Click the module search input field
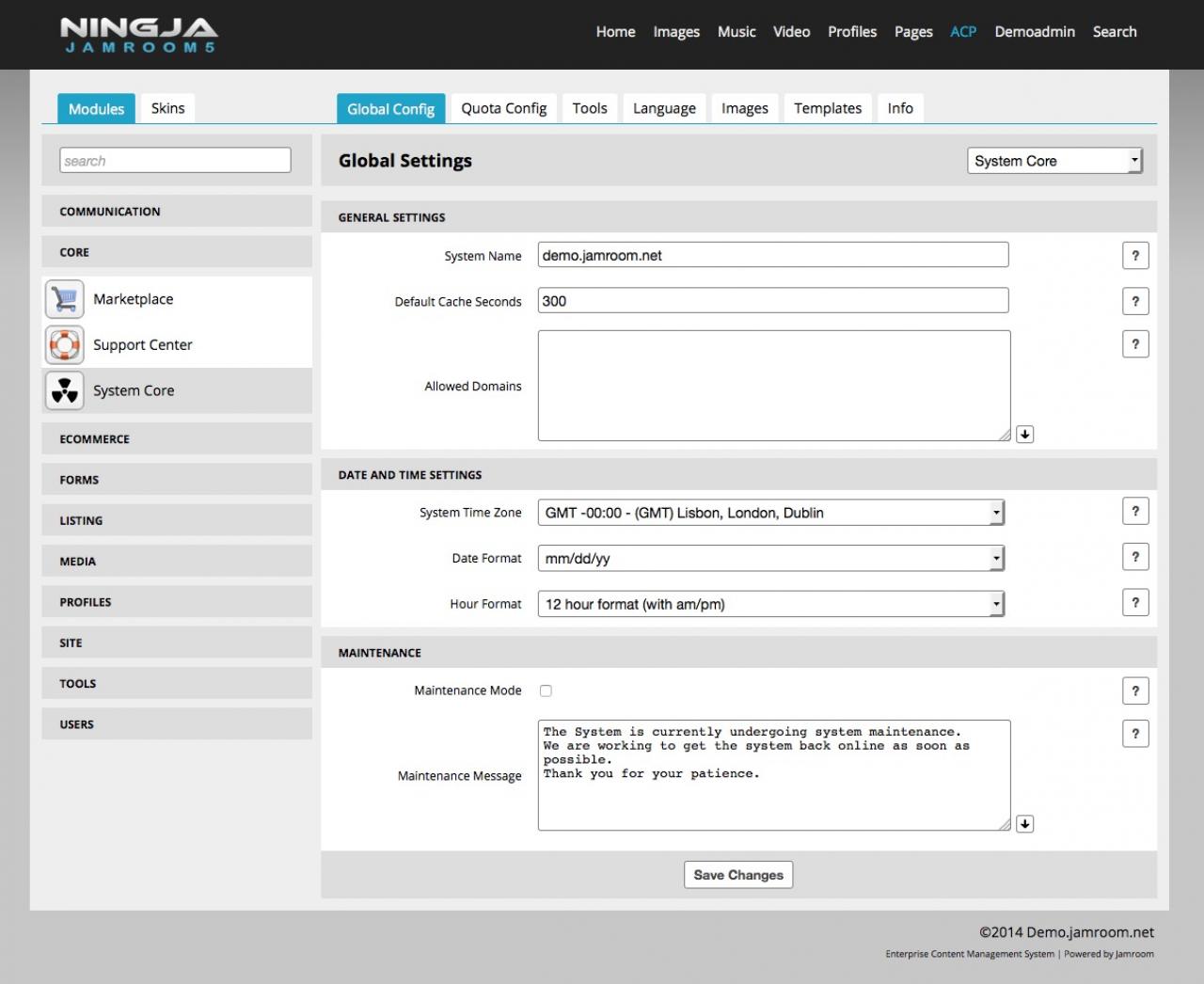This screenshot has height=984, width=1204. click(x=175, y=161)
